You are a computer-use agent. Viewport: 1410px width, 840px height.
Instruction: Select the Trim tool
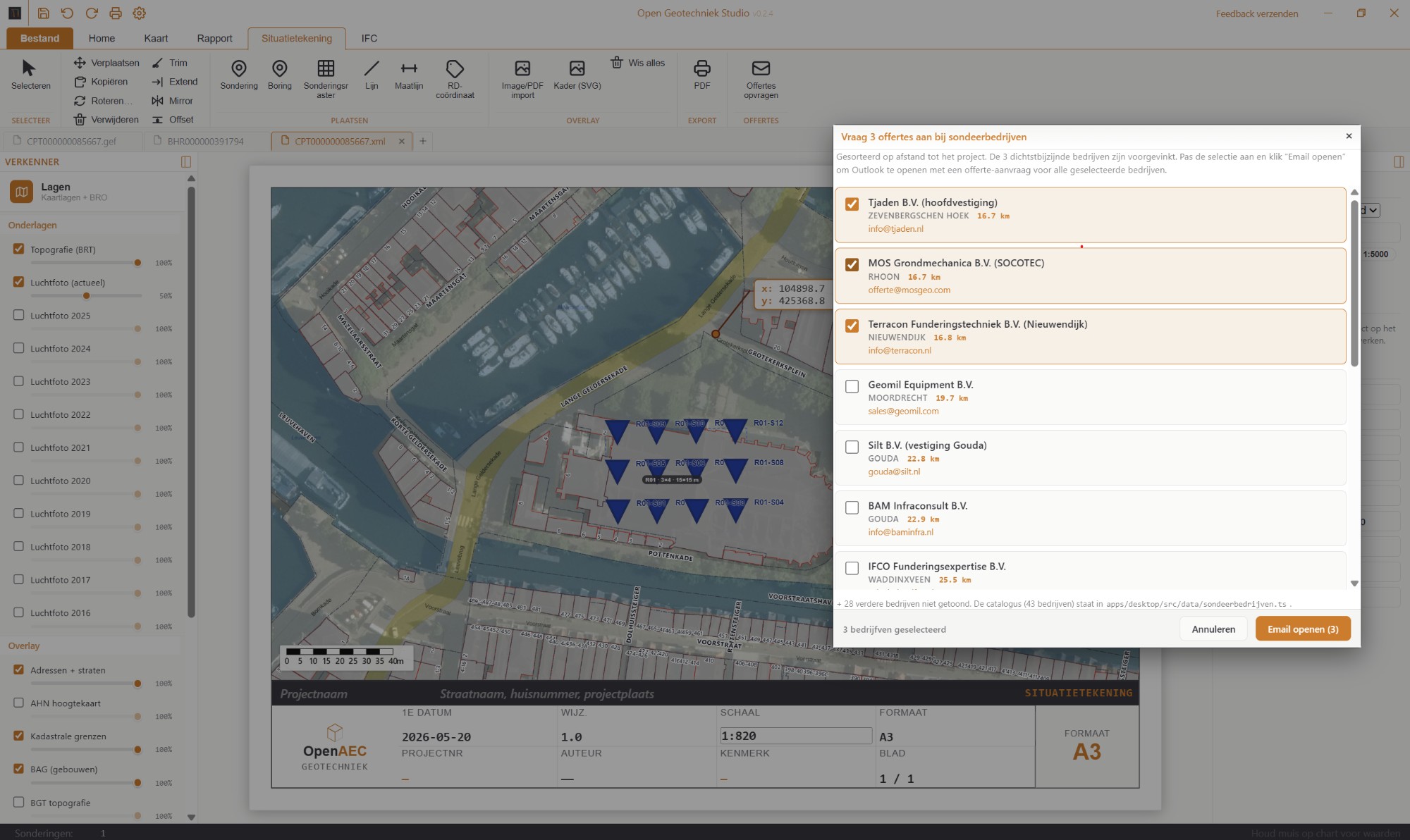coord(169,63)
